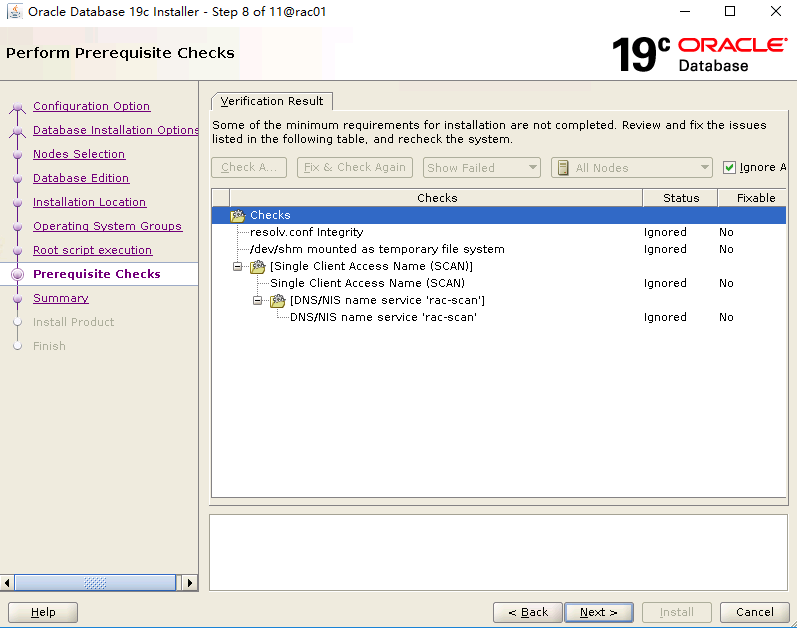Click the DNS/NIS name service group folder icon

(x=278, y=301)
